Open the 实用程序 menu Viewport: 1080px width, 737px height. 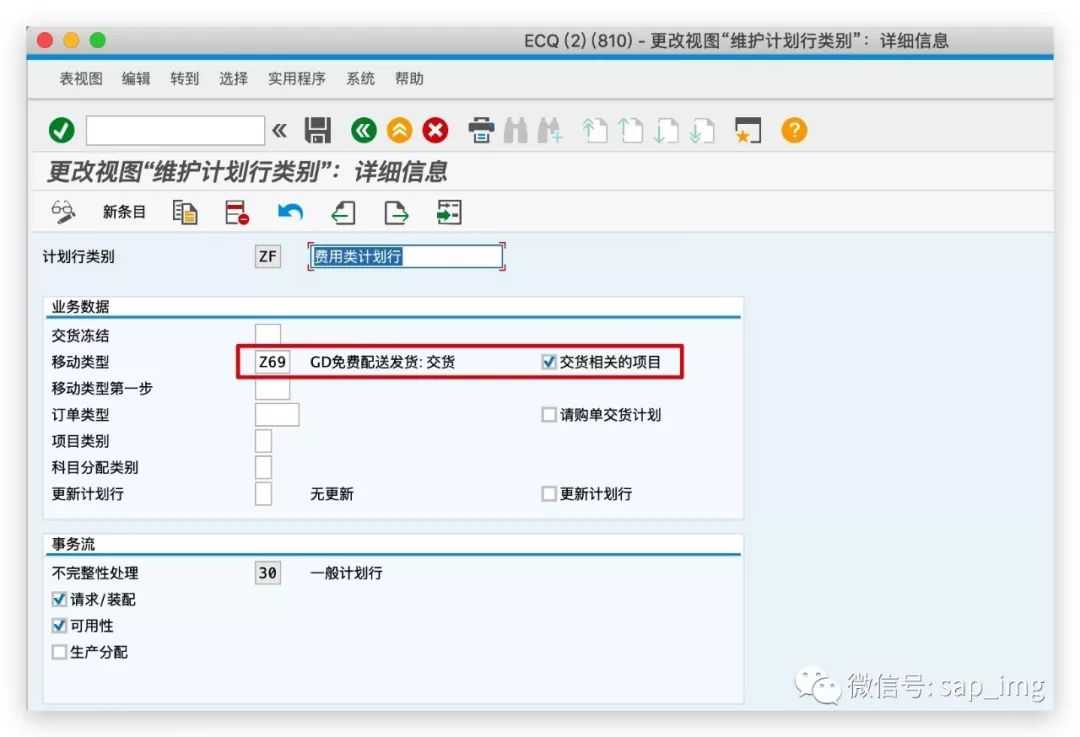pos(297,79)
